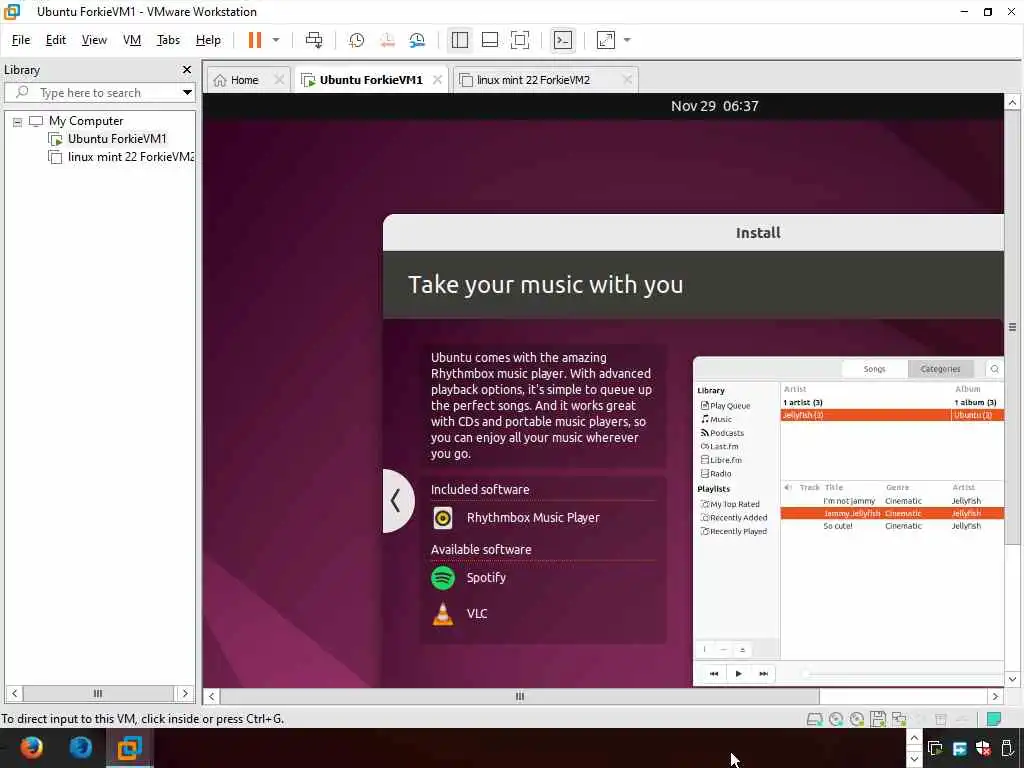
Task: Click the library horizontal scrollbar thumb
Action: [98, 694]
